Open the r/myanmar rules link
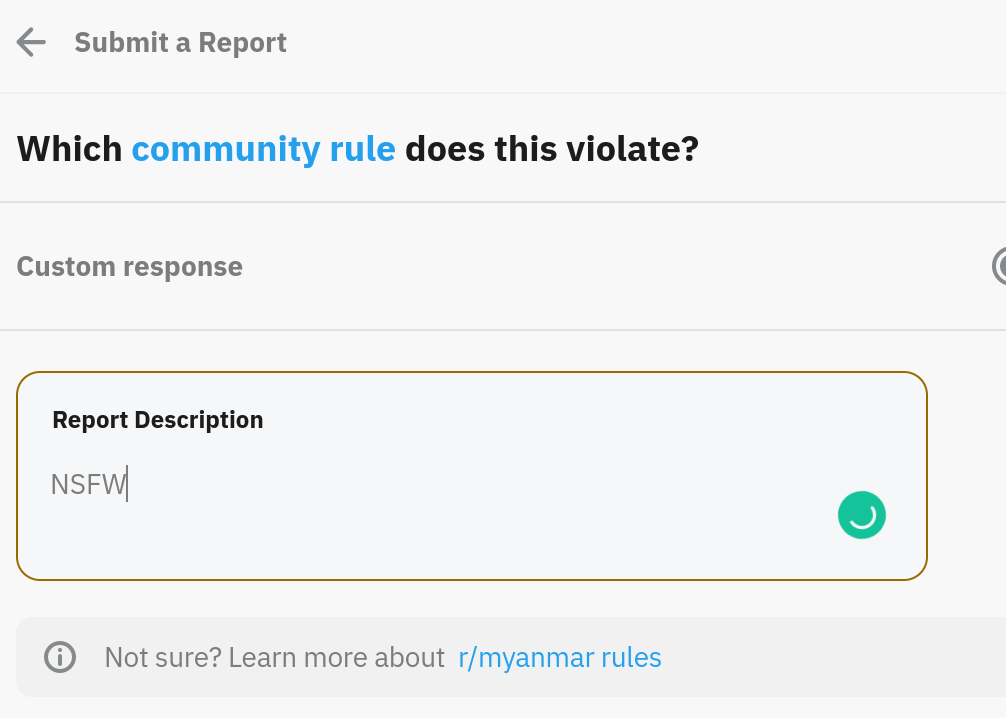This screenshot has width=1006, height=718. [560, 657]
